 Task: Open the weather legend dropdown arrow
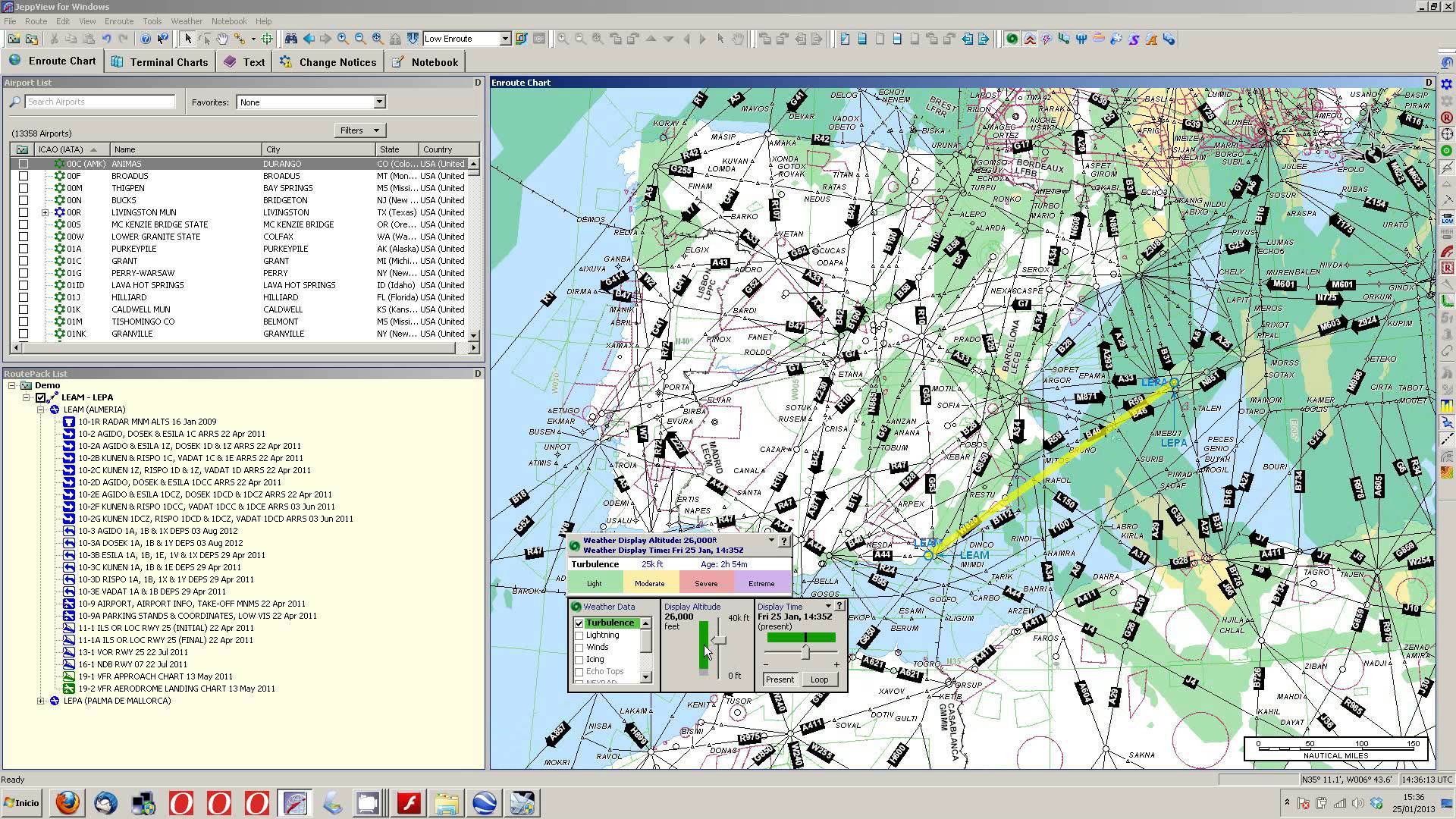[771, 540]
